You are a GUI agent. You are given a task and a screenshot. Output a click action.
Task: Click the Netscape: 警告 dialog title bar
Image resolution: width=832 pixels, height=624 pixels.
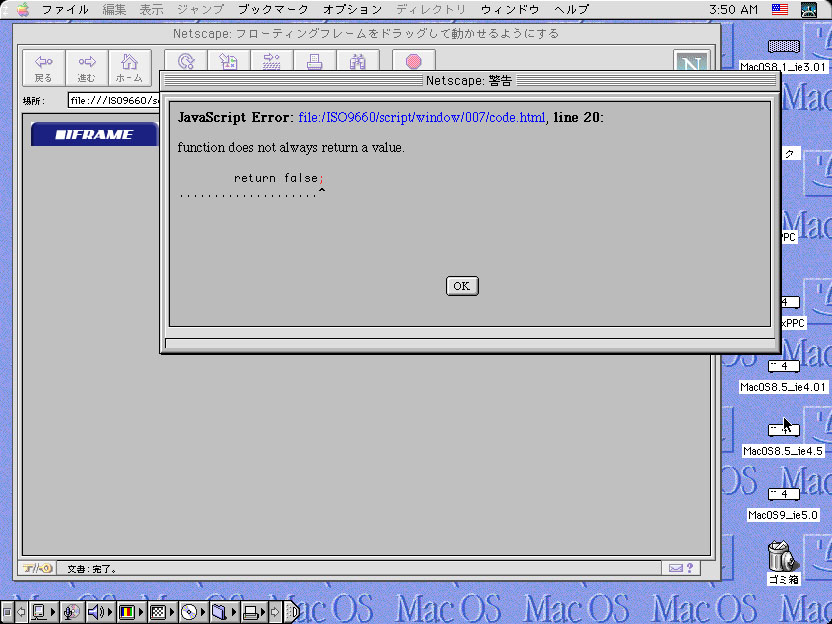click(469, 81)
